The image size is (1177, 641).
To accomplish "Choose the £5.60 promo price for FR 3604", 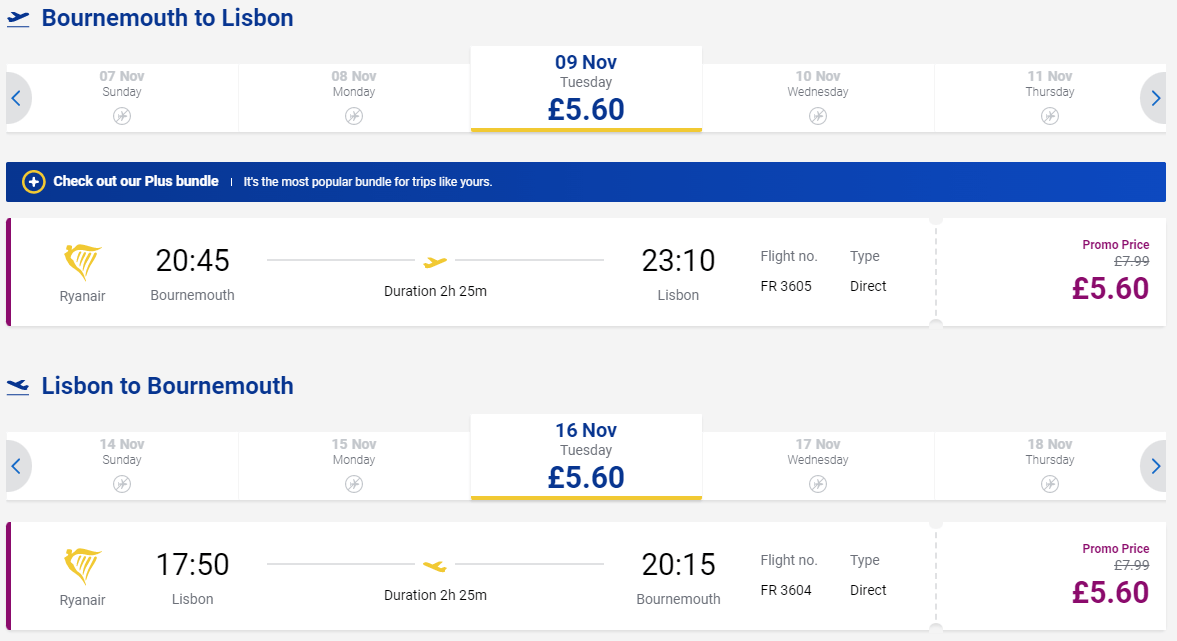I will [1110, 593].
